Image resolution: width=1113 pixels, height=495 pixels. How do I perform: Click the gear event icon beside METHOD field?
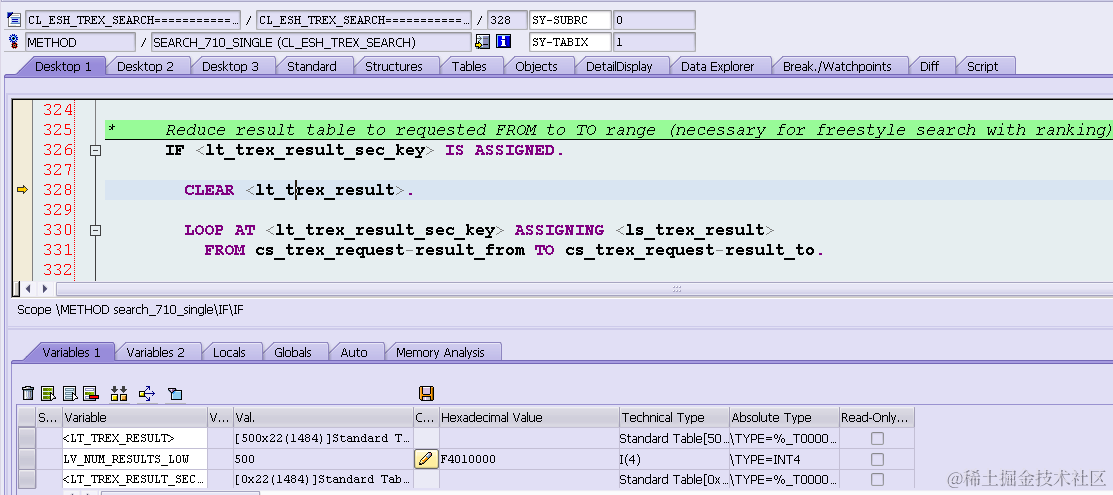pyautogui.click(x=13, y=41)
